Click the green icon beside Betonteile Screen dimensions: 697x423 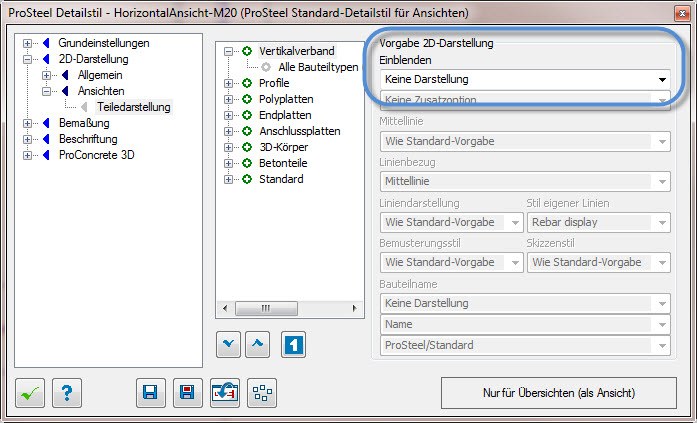click(247, 163)
